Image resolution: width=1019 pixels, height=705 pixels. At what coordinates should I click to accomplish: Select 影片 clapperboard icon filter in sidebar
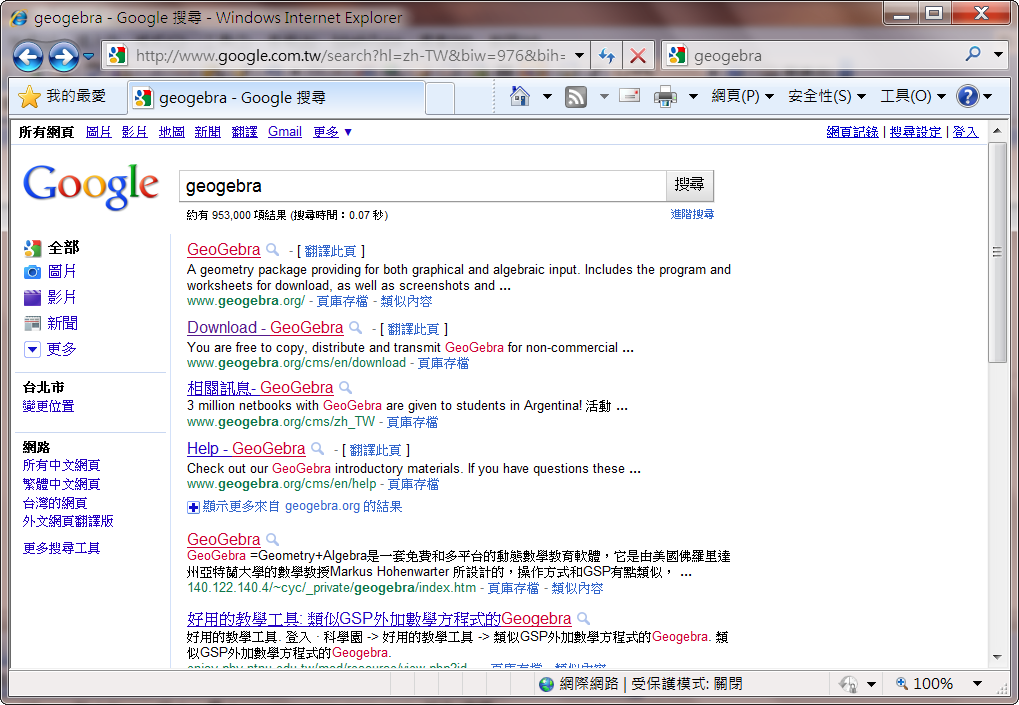[32, 298]
